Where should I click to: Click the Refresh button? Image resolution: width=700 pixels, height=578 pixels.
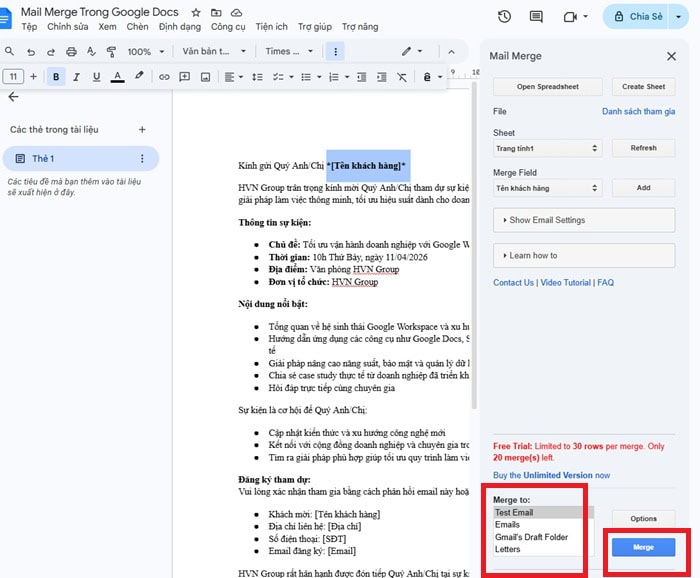[x=643, y=148]
